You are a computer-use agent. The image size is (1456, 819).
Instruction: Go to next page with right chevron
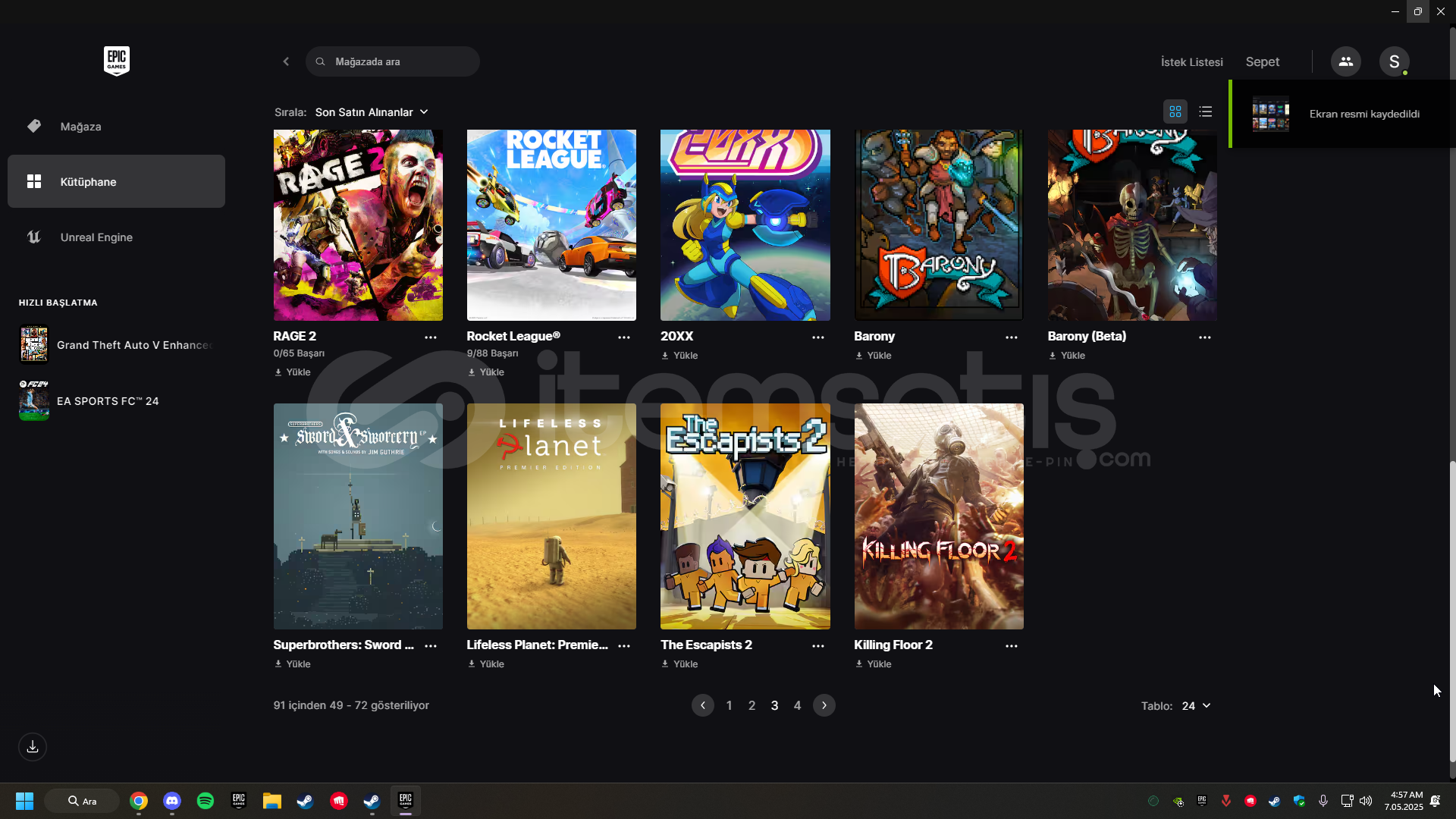pyautogui.click(x=824, y=706)
